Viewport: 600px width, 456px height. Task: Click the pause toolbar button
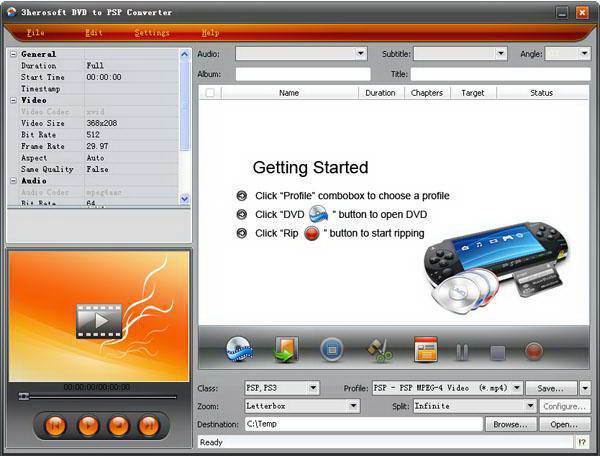tap(462, 352)
